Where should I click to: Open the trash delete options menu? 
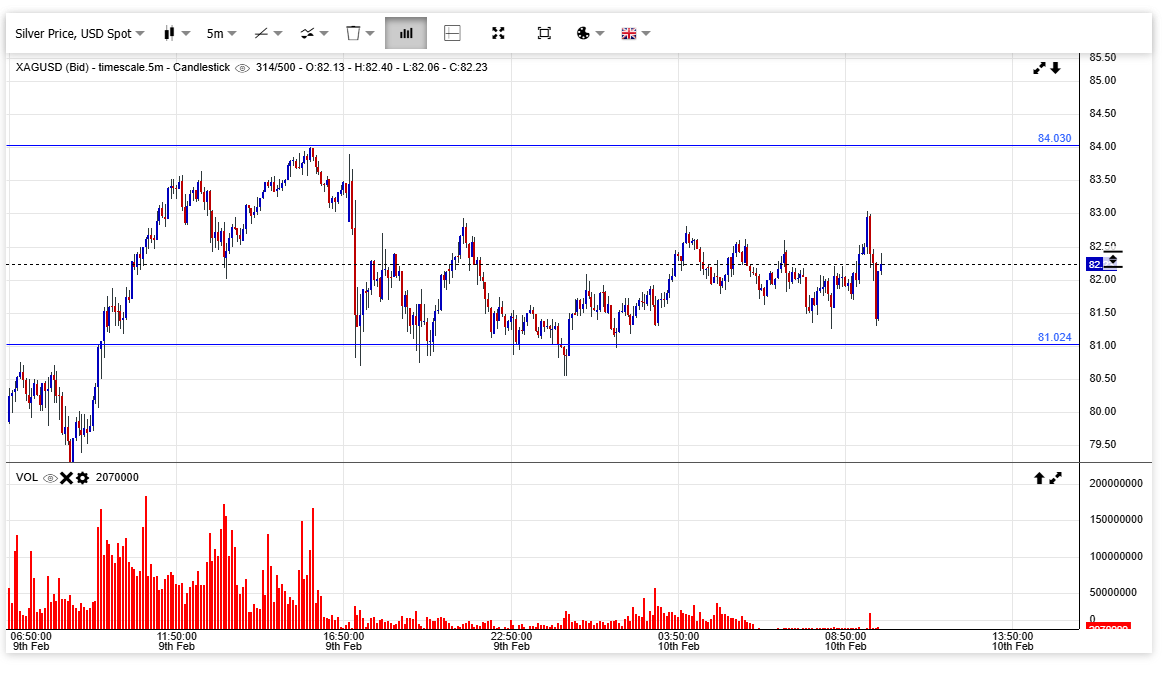point(360,33)
